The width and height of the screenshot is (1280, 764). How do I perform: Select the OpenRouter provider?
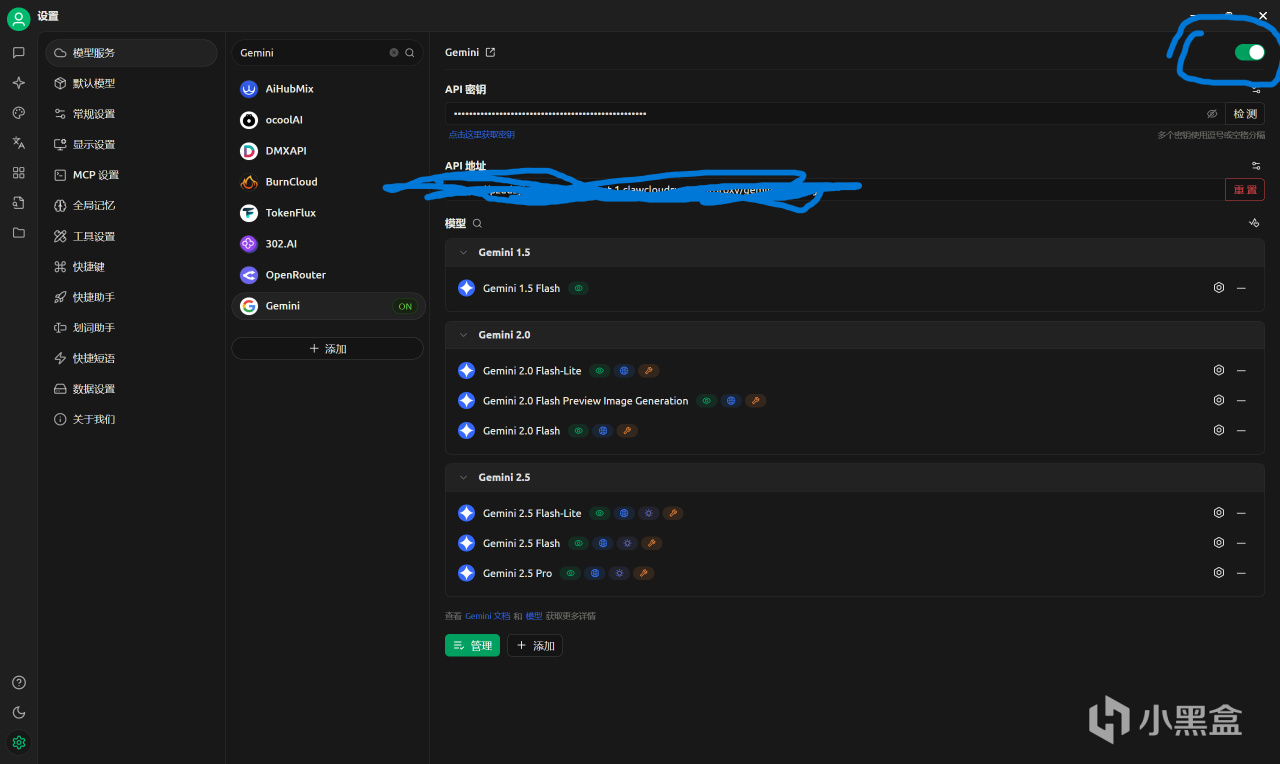[x=328, y=275]
